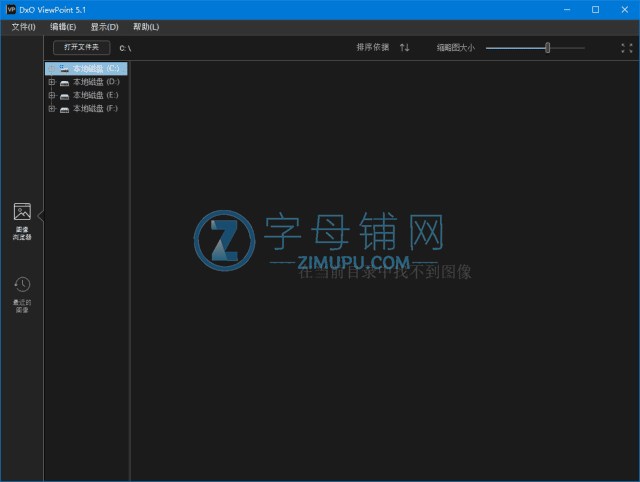640x482 pixels.
Task: Expand the 本地磁盘 (C:) tree node
Action: (51, 69)
